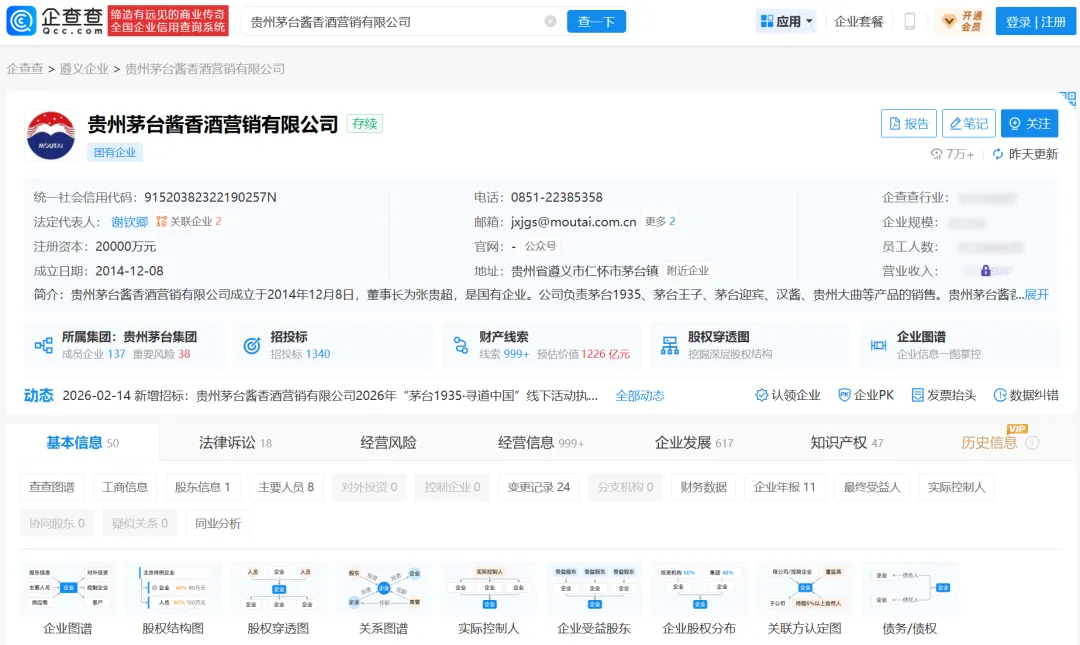Select the 最终受益人 filter chip
The image size is (1080, 645).
(x=872, y=487)
